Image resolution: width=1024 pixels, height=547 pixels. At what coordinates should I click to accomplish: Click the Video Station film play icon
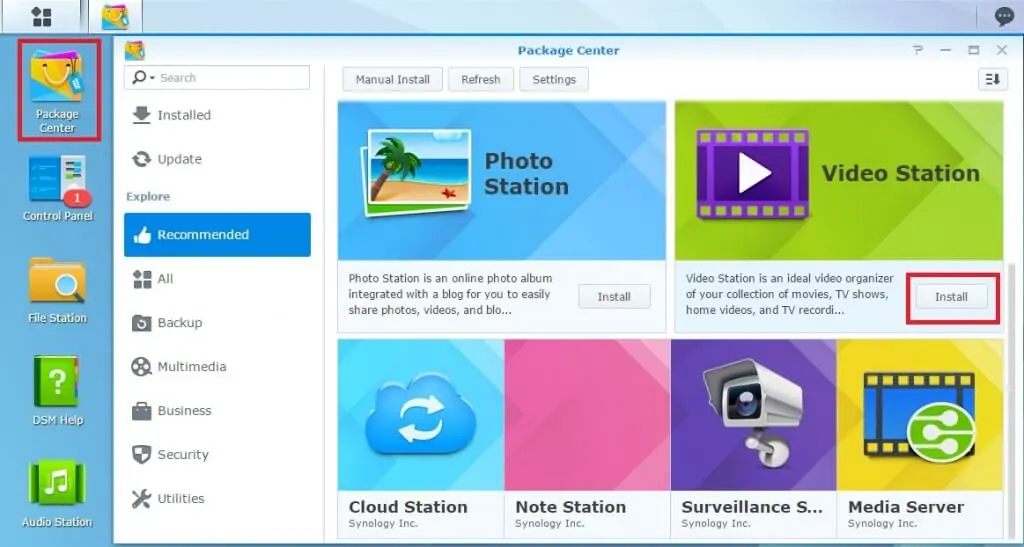(752, 174)
